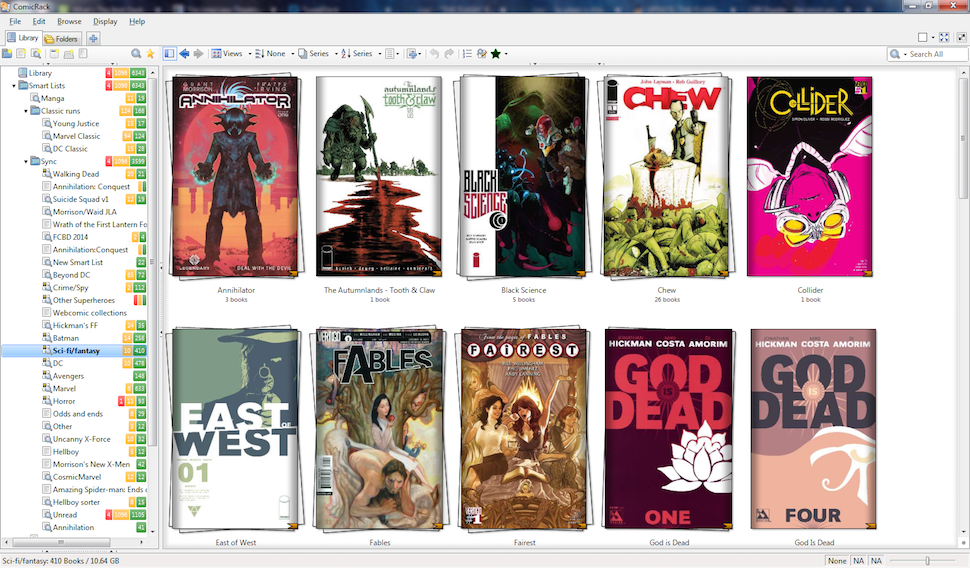Open the File menu
The image size is (970, 568).
pos(15,21)
